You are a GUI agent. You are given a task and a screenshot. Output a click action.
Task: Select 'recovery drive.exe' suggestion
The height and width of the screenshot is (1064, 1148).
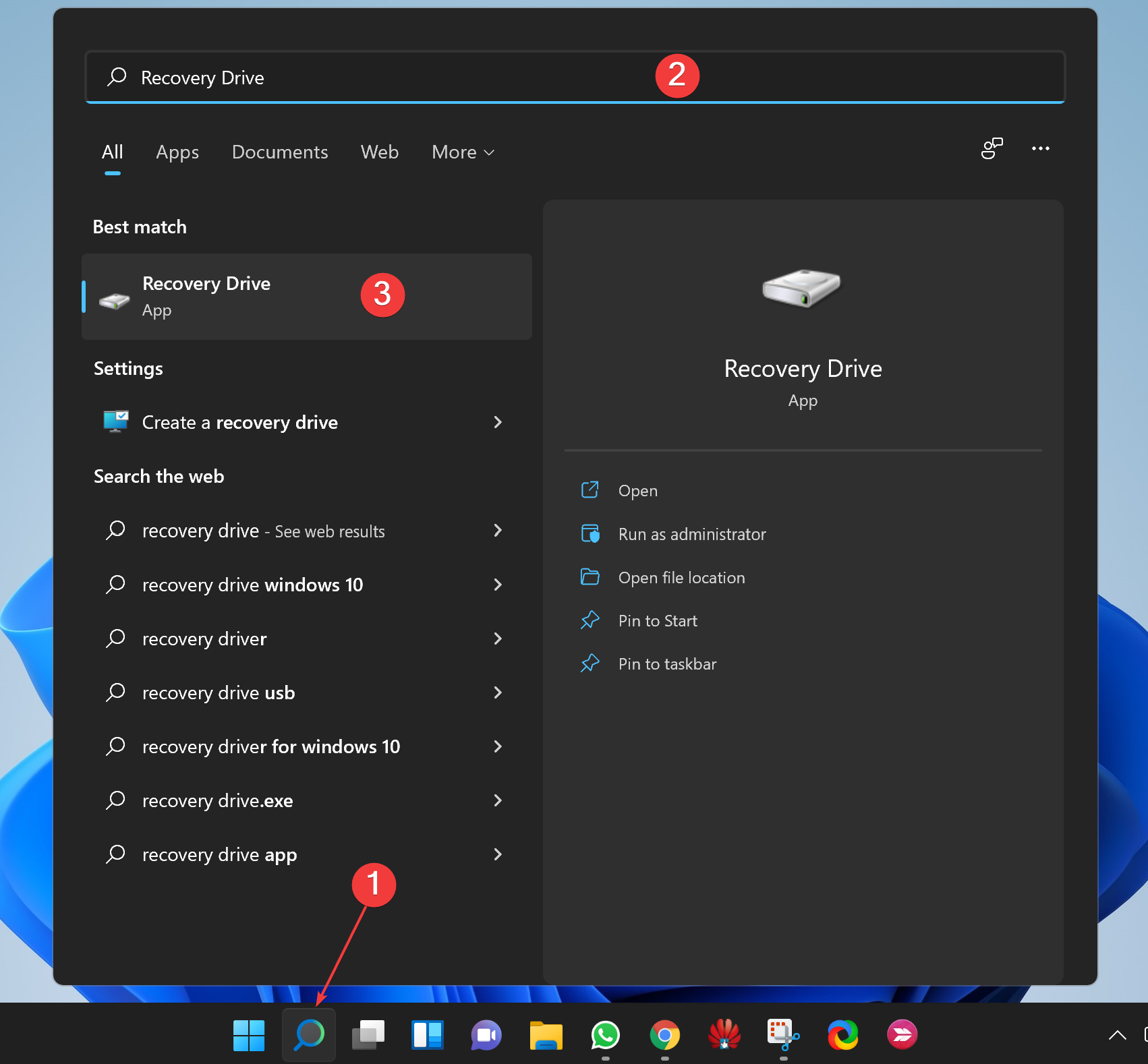307,800
